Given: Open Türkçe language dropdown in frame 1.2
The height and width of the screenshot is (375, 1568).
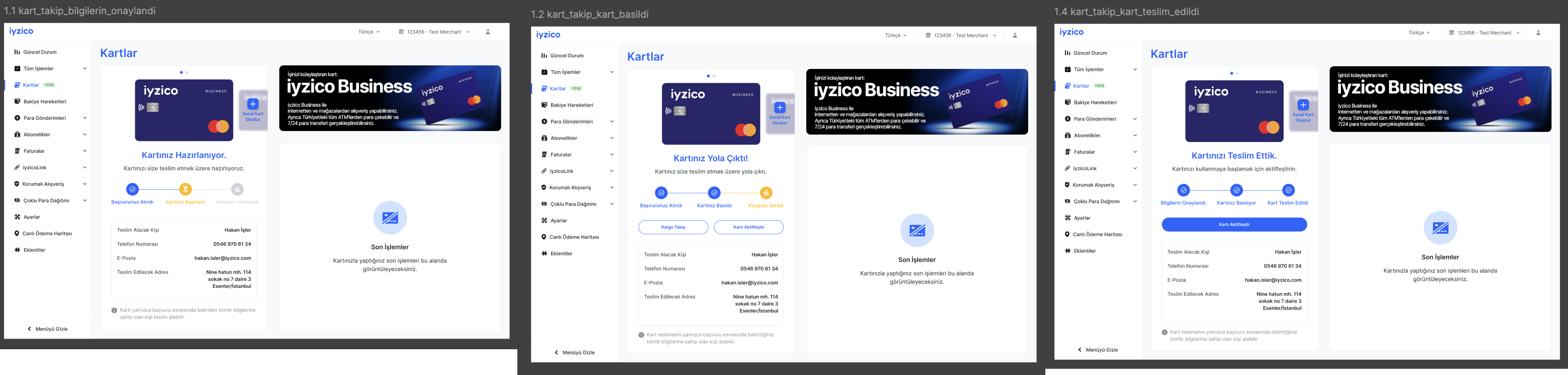Looking at the screenshot, I should 896,35.
